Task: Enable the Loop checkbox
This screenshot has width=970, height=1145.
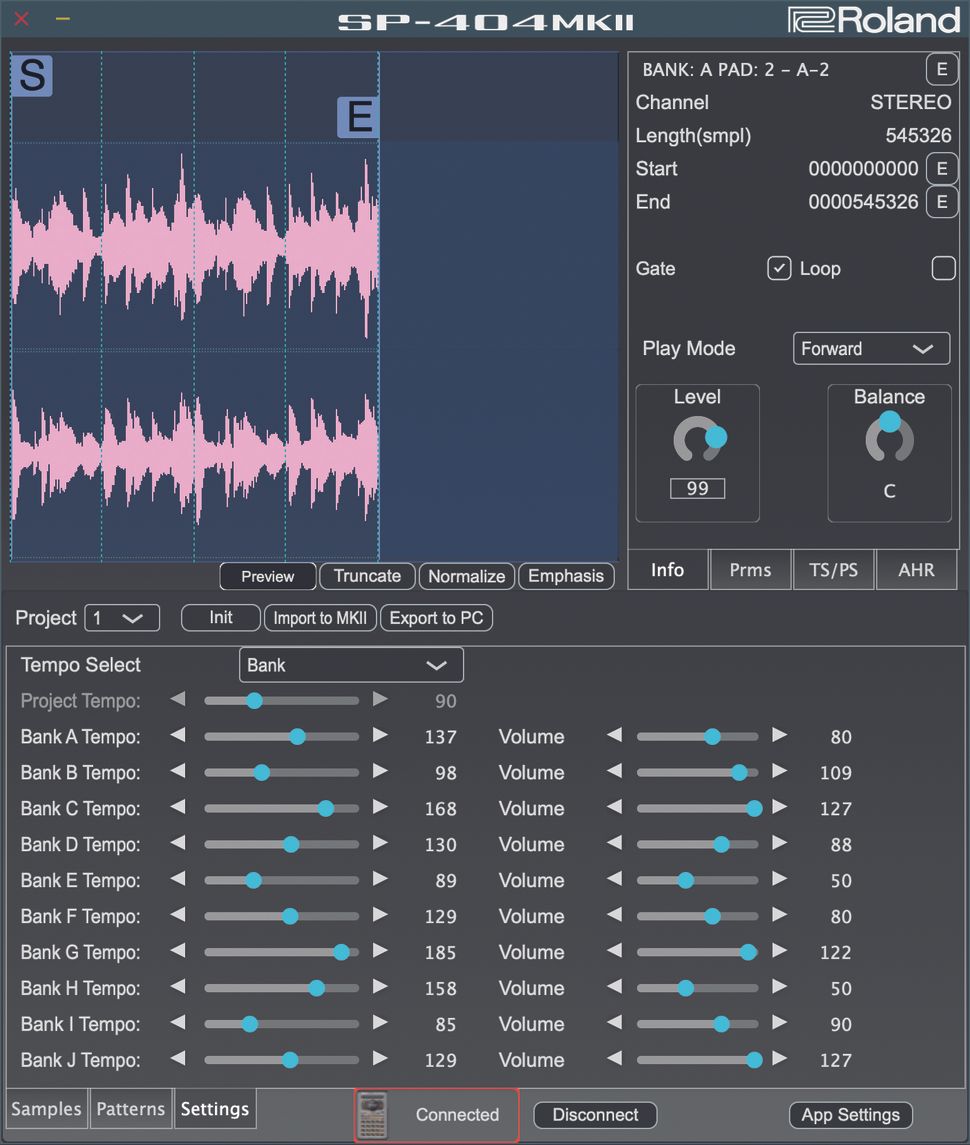Action: point(943,268)
